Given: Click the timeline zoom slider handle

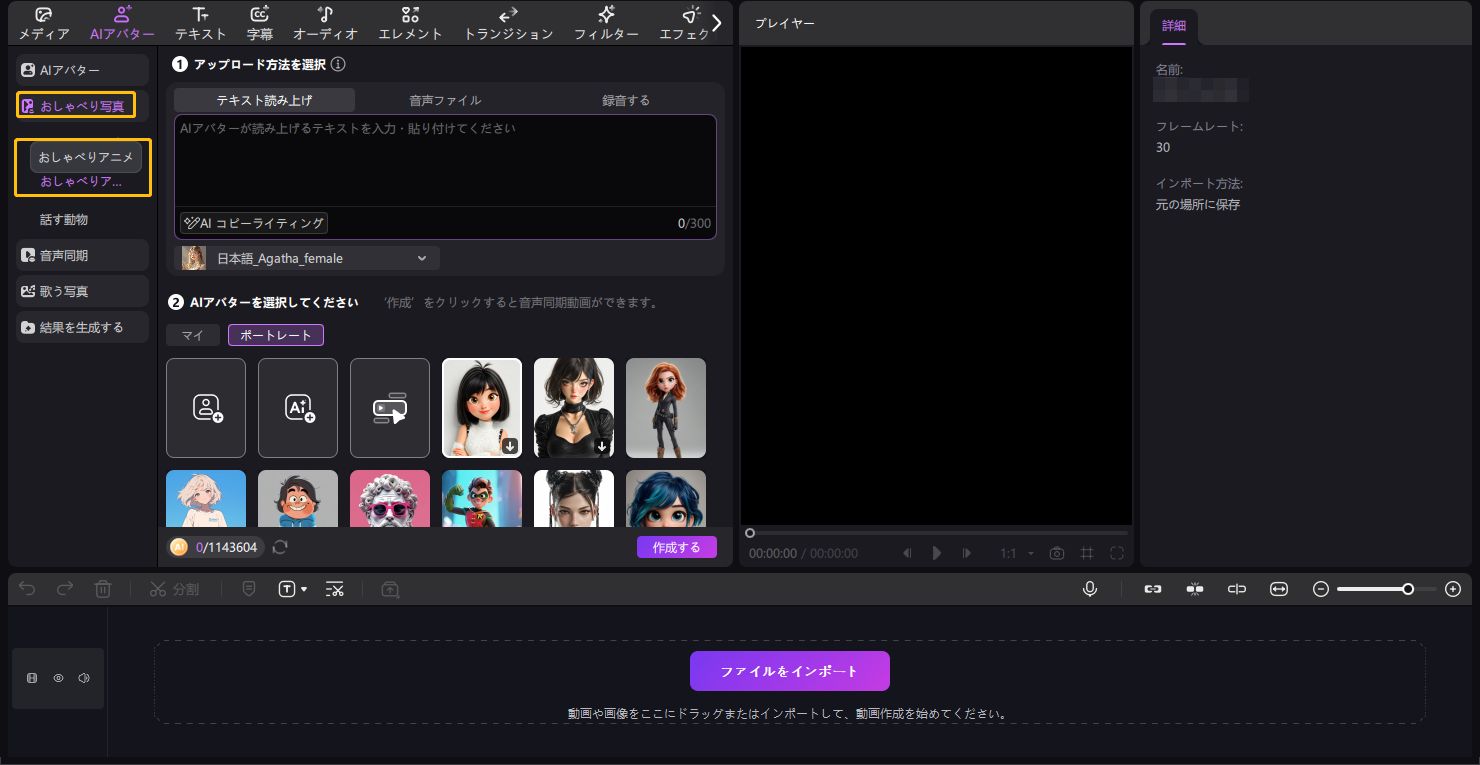Looking at the screenshot, I should [1408, 589].
